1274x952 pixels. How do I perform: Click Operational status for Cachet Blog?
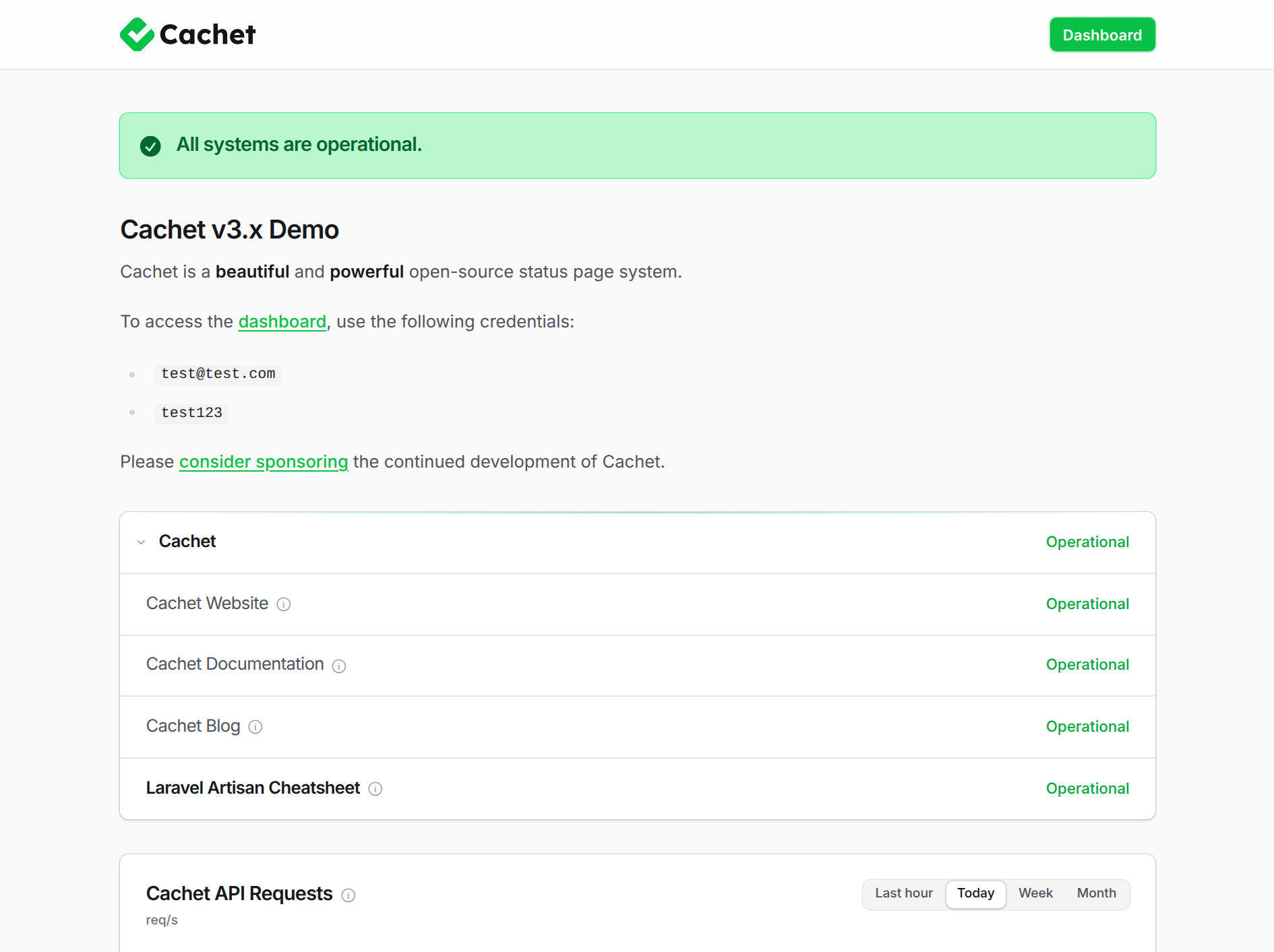point(1087,726)
